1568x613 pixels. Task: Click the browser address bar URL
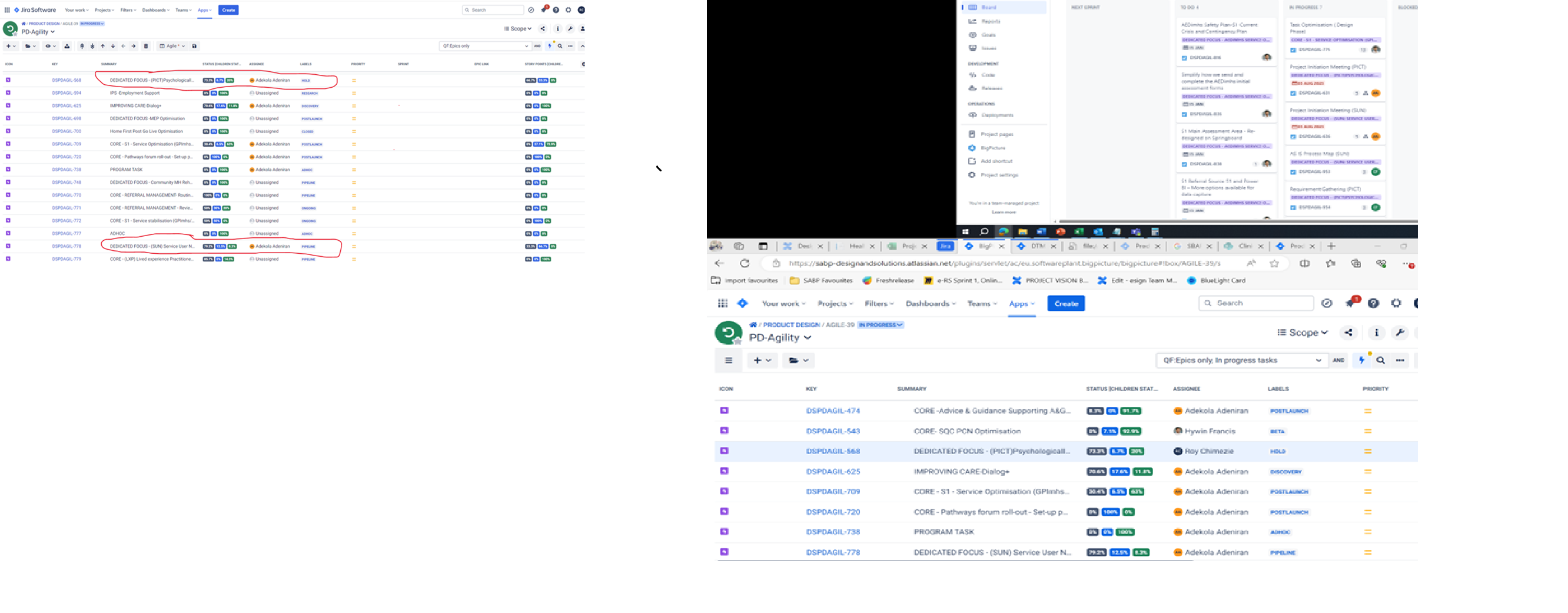point(1004,264)
